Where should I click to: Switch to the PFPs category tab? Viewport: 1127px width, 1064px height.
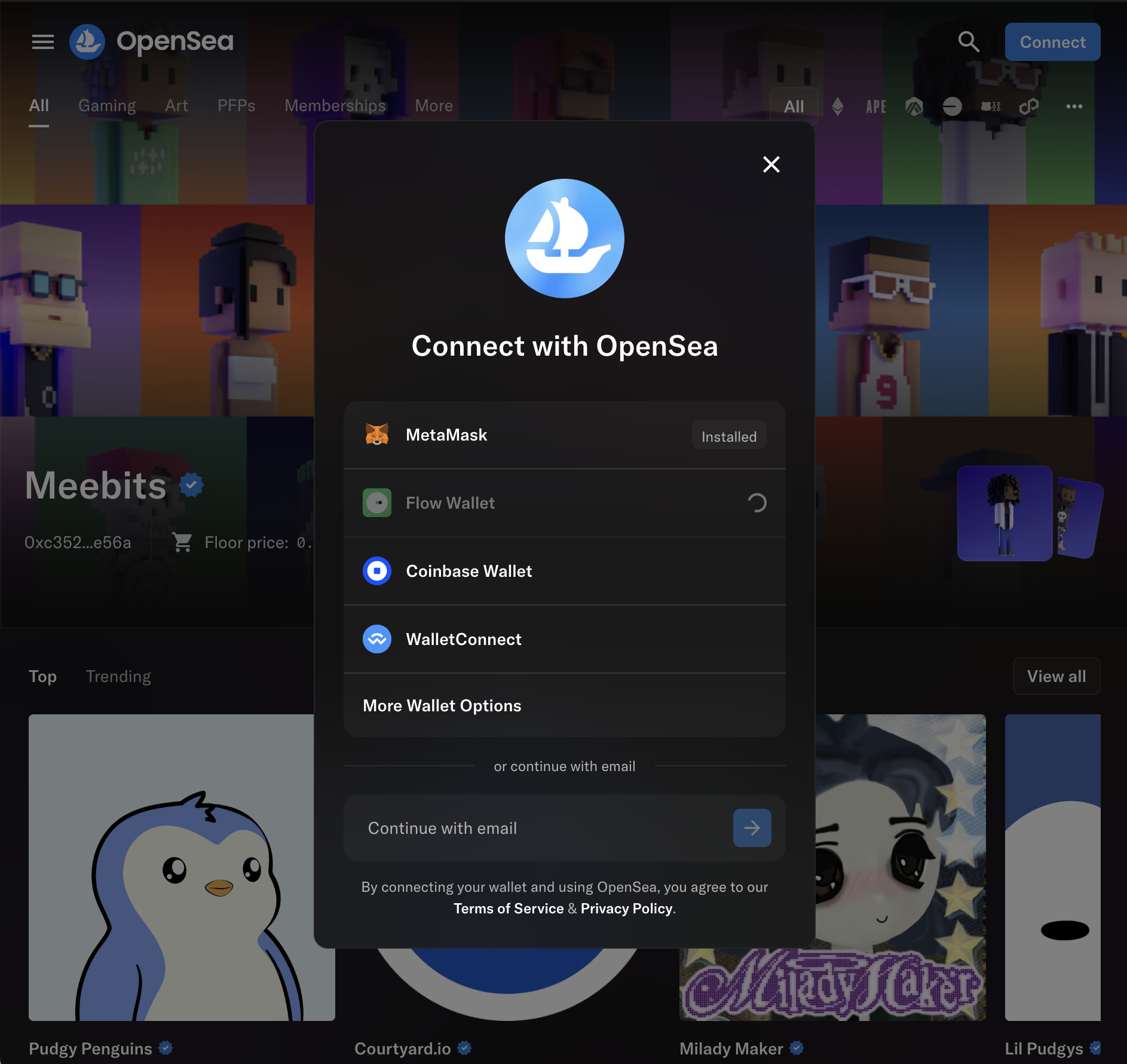click(236, 106)
